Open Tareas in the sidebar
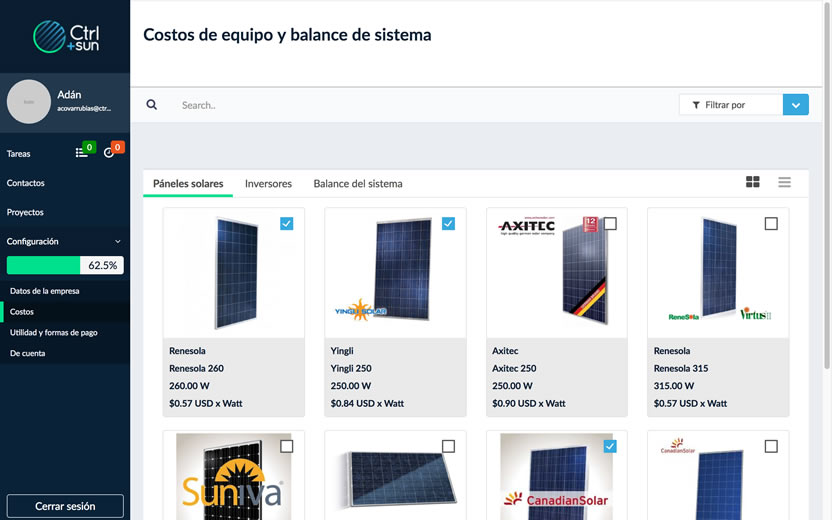 tap(19, 153)
